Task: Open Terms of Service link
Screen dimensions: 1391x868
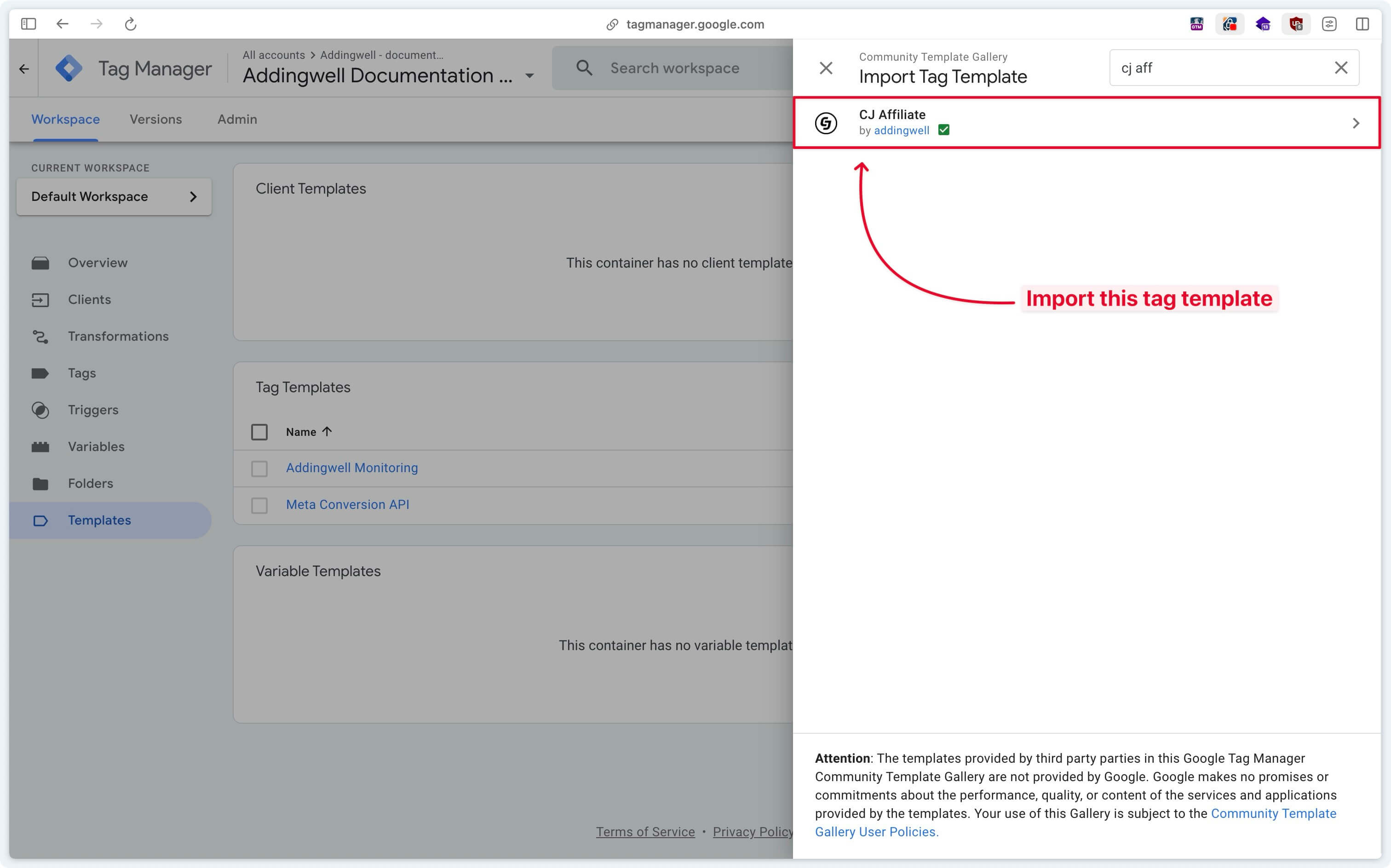Action: 645,832
